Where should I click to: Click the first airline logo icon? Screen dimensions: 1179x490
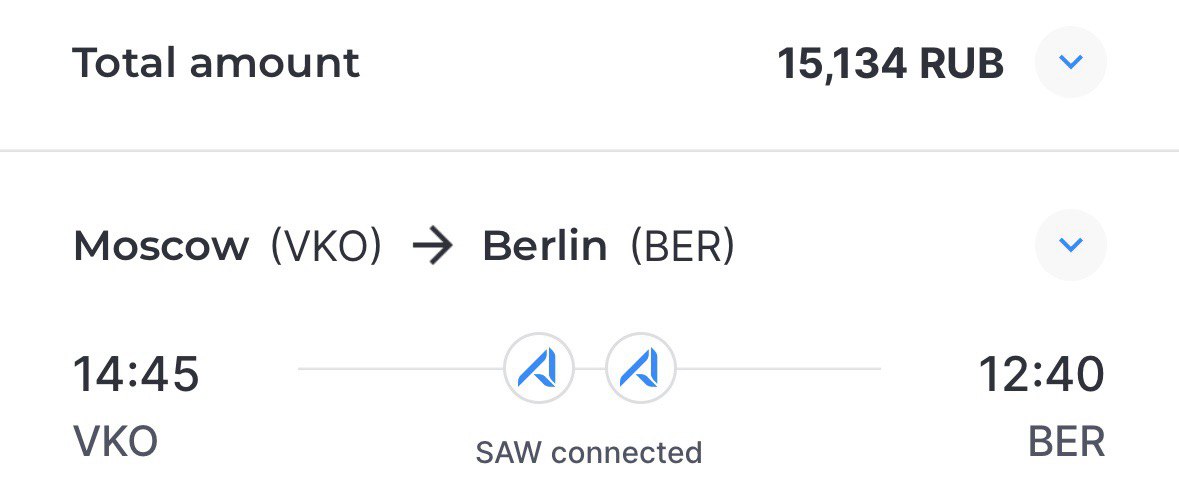coord(538,369)
